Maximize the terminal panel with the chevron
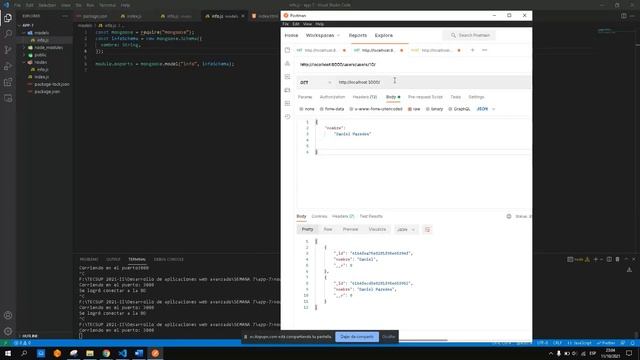The image size is (640, 360). point(626,259)
